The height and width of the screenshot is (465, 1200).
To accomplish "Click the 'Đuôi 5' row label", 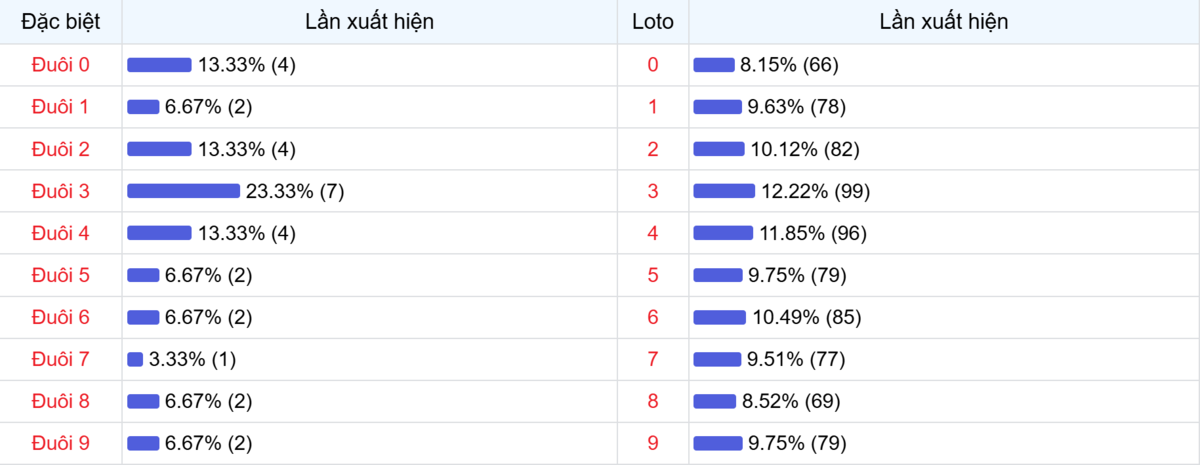I will point(60,275).
